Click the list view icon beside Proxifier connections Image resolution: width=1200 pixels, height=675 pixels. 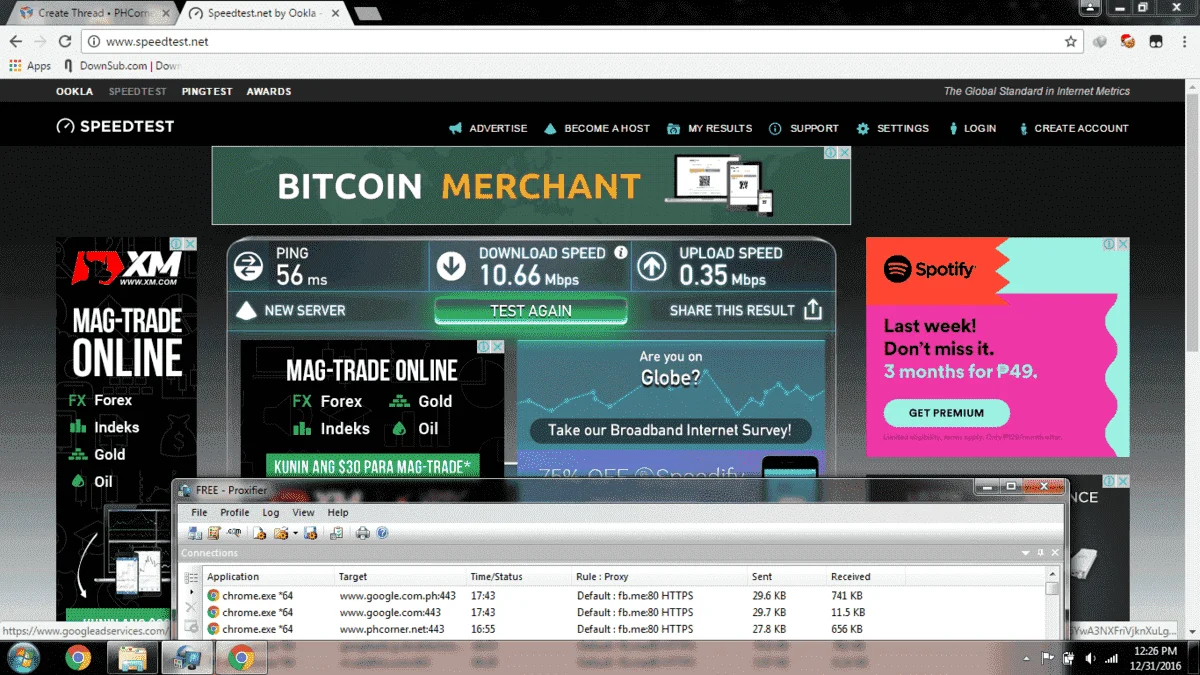point(191,578)
